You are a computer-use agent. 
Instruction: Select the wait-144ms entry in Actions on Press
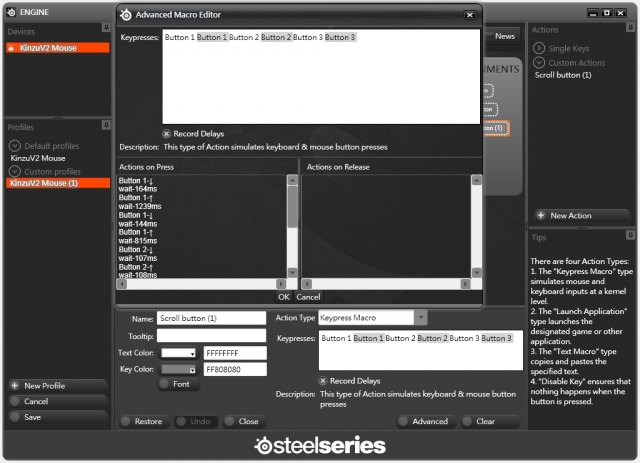[x=138, y=224]
